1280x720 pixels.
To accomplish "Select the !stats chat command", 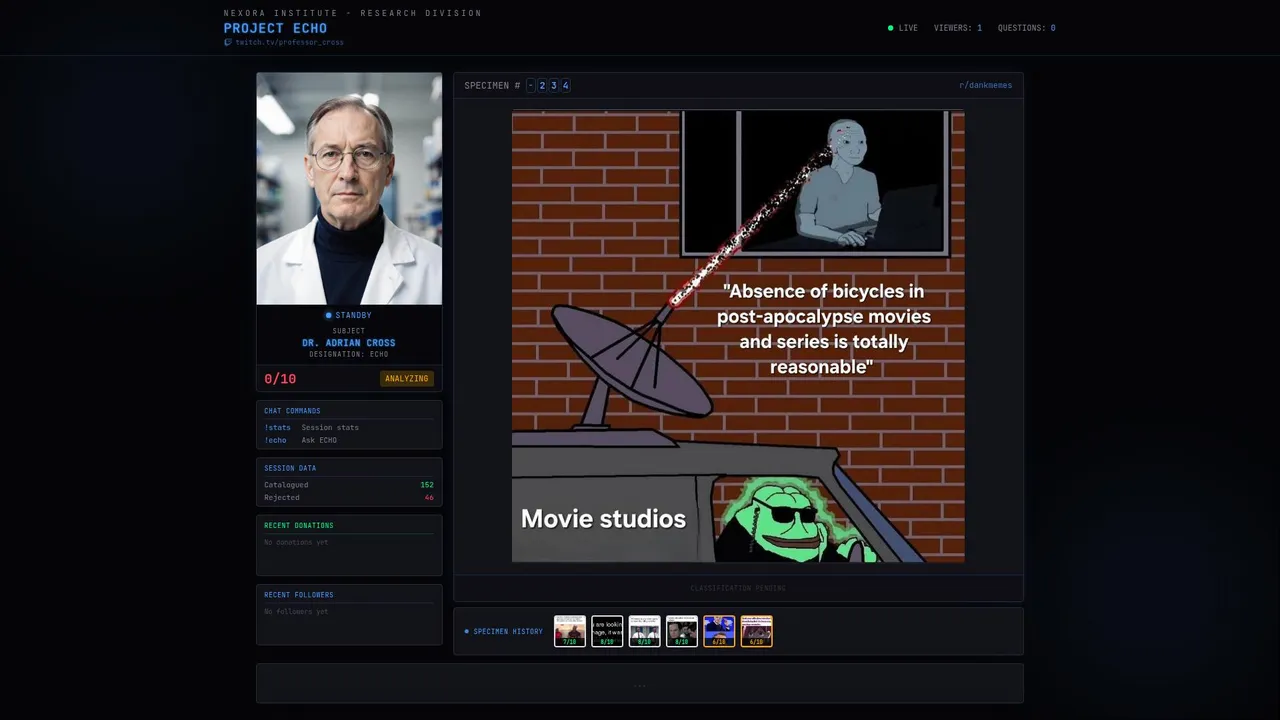I will (277, 427).
